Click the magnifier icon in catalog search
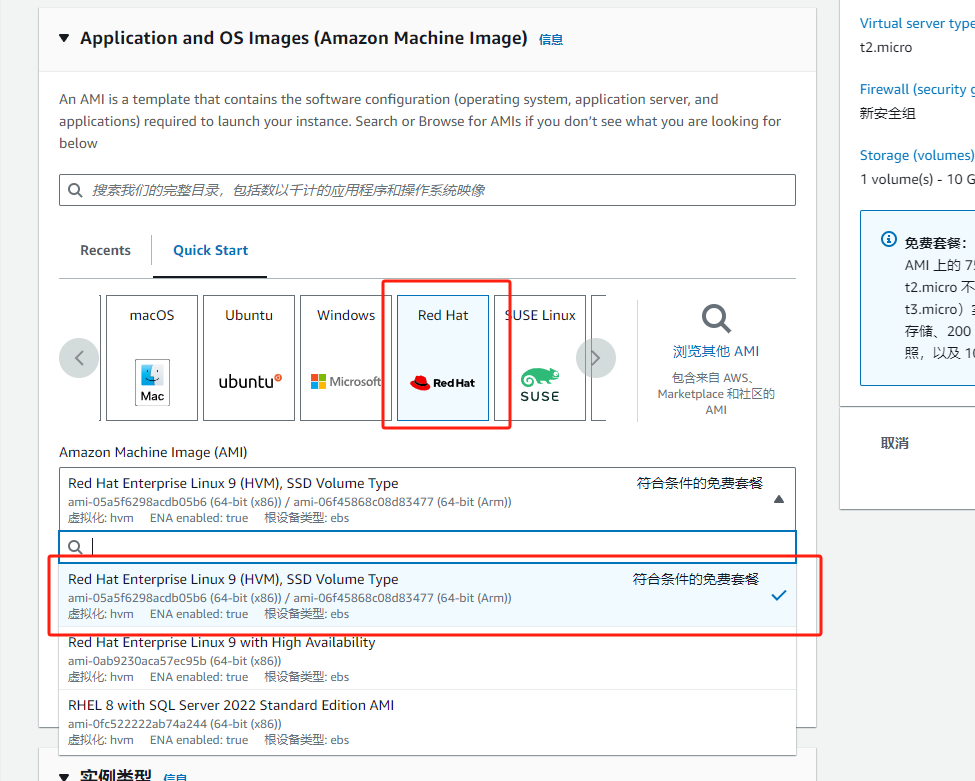The width and height of the screenshot is (975, 781). click(75, 190)
